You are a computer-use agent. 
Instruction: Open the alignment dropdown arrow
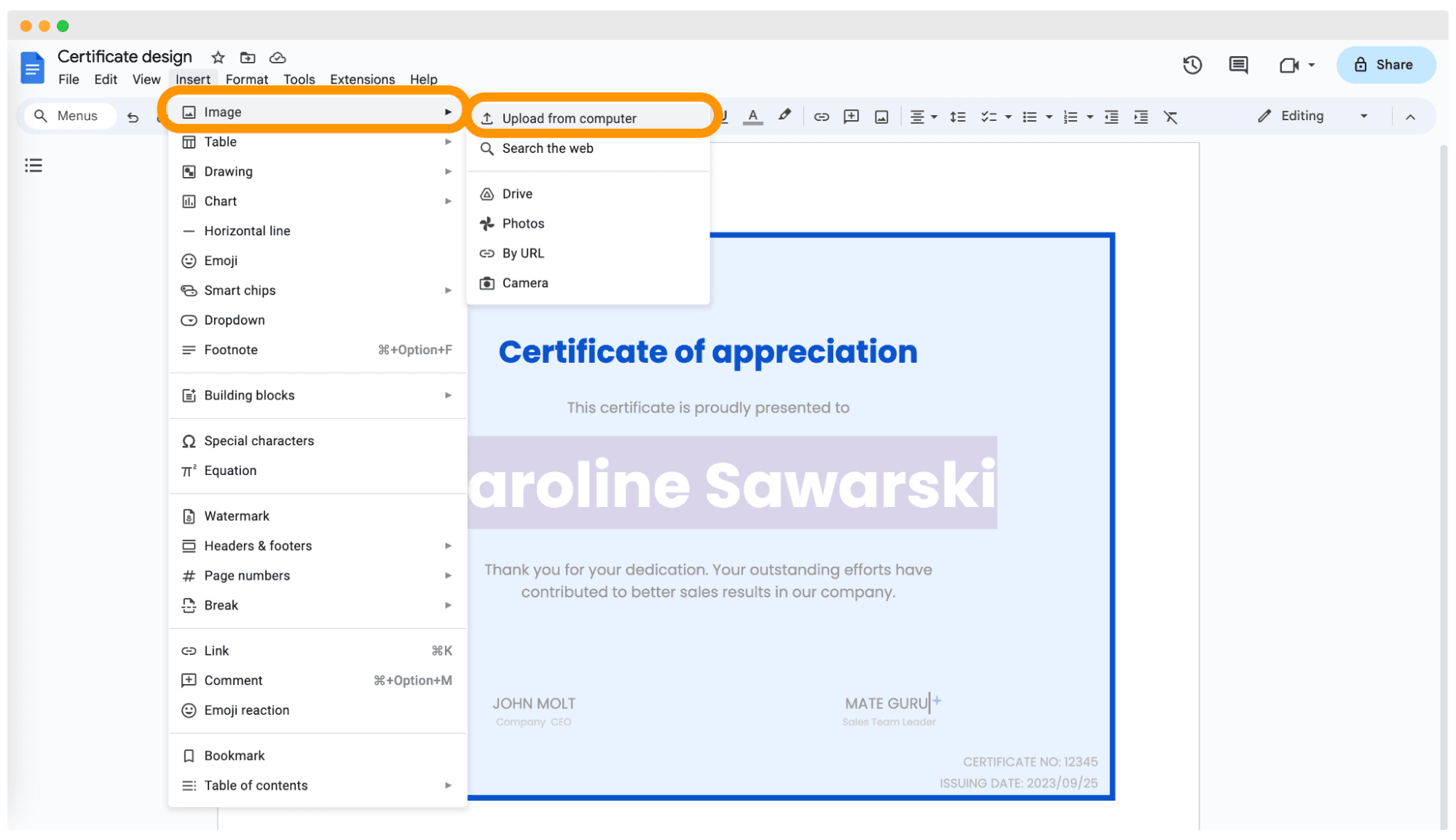(x=934, y=117)
